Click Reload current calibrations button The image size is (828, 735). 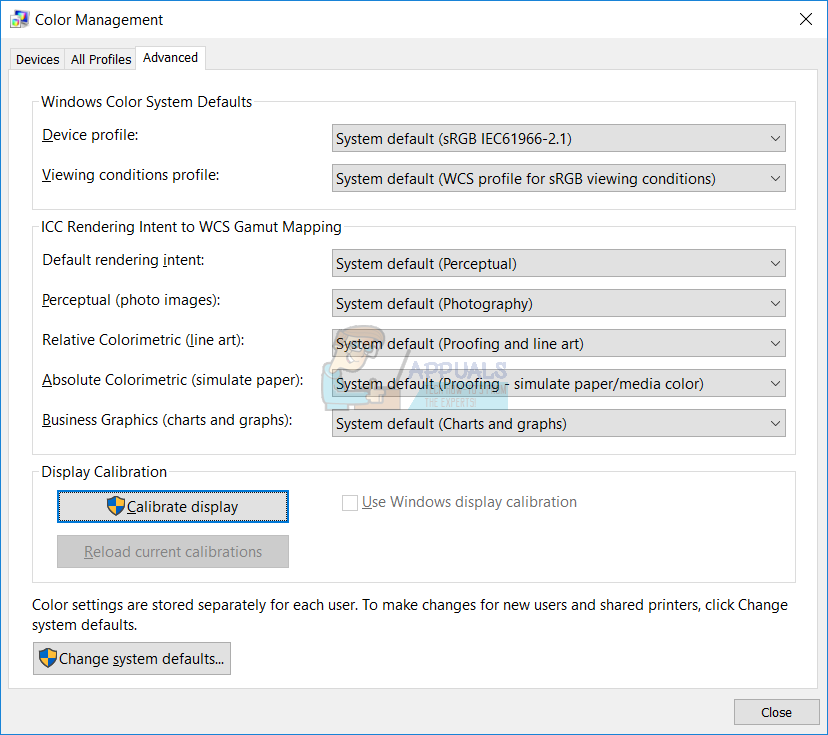[173, 552]
